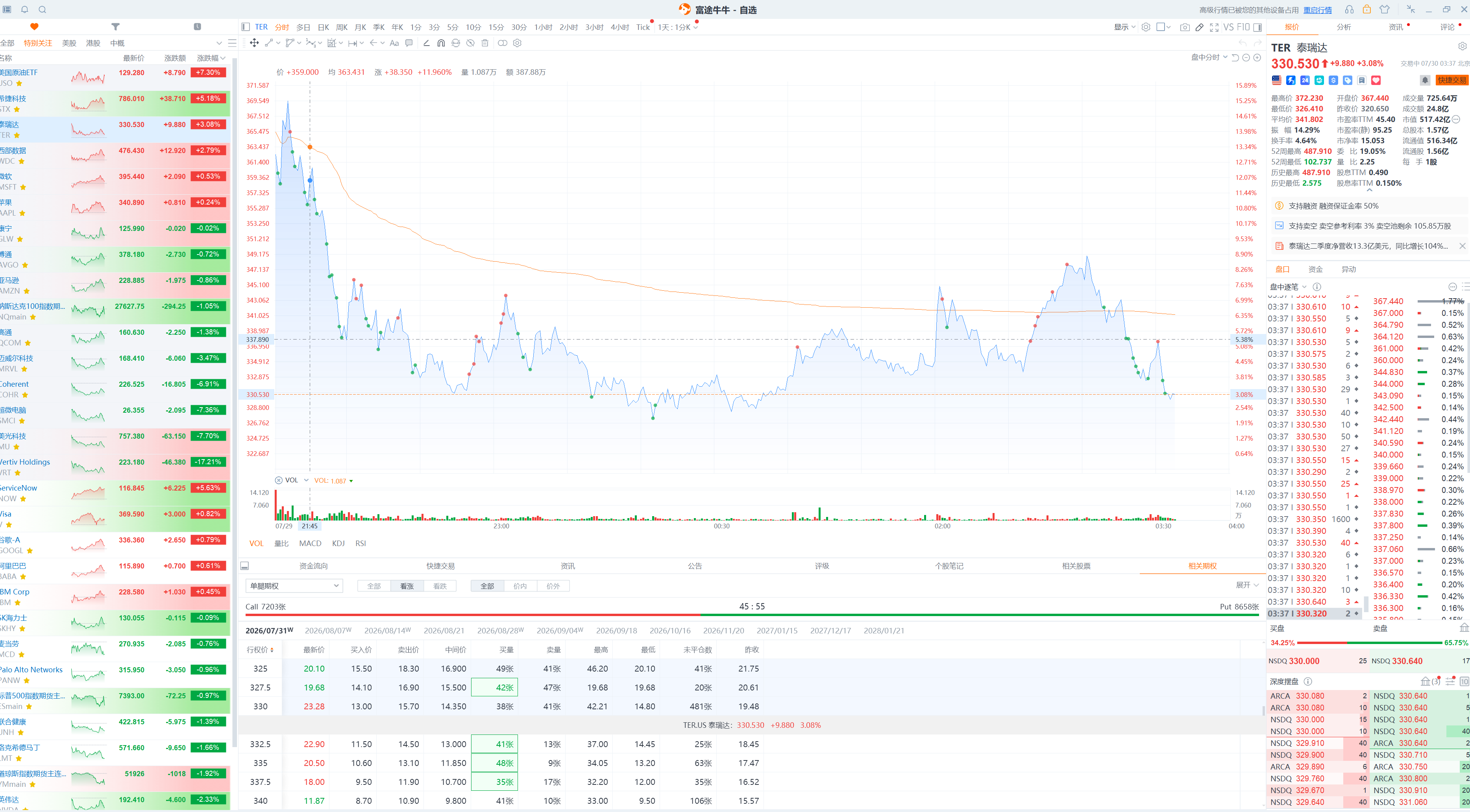This screenshot has height=812, width=1470.
Task: Toggle the right quote sidebar panel
Action: [x=1257, y=27]
